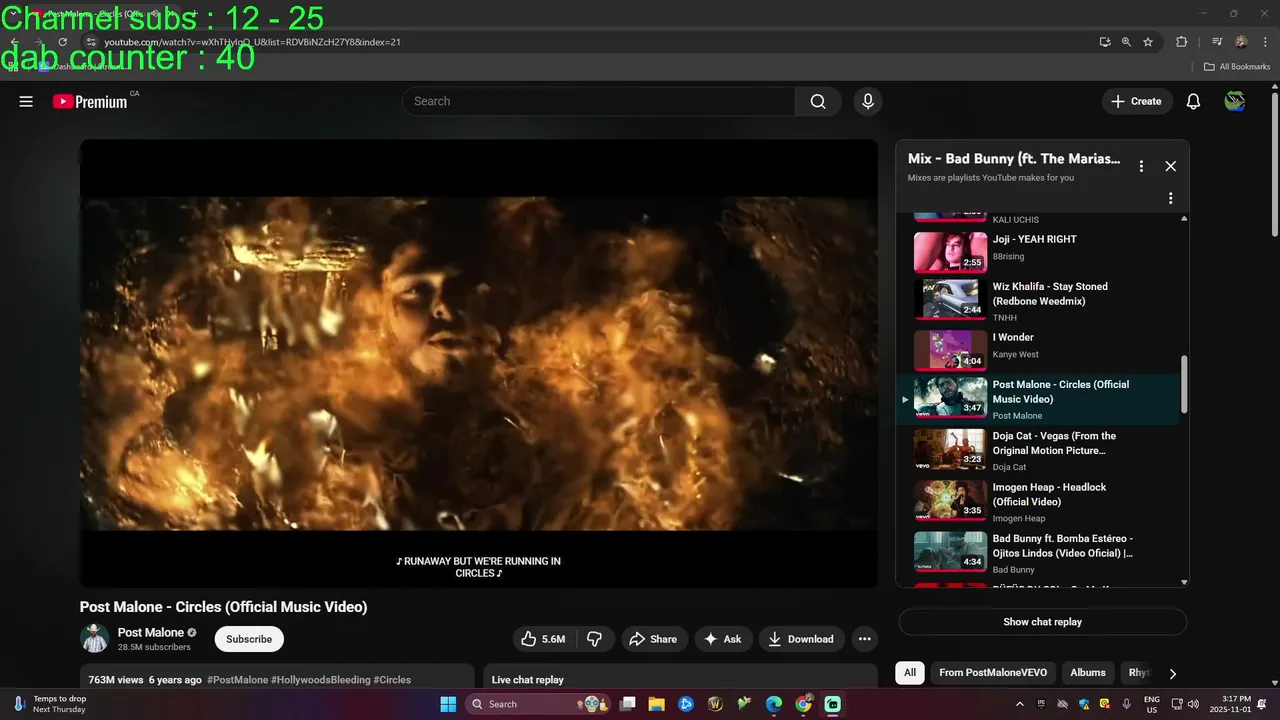The height and width of the screenshot is (720, 1280).
Task: Open File Explorer from taskbar
Action: pos(657,704)
